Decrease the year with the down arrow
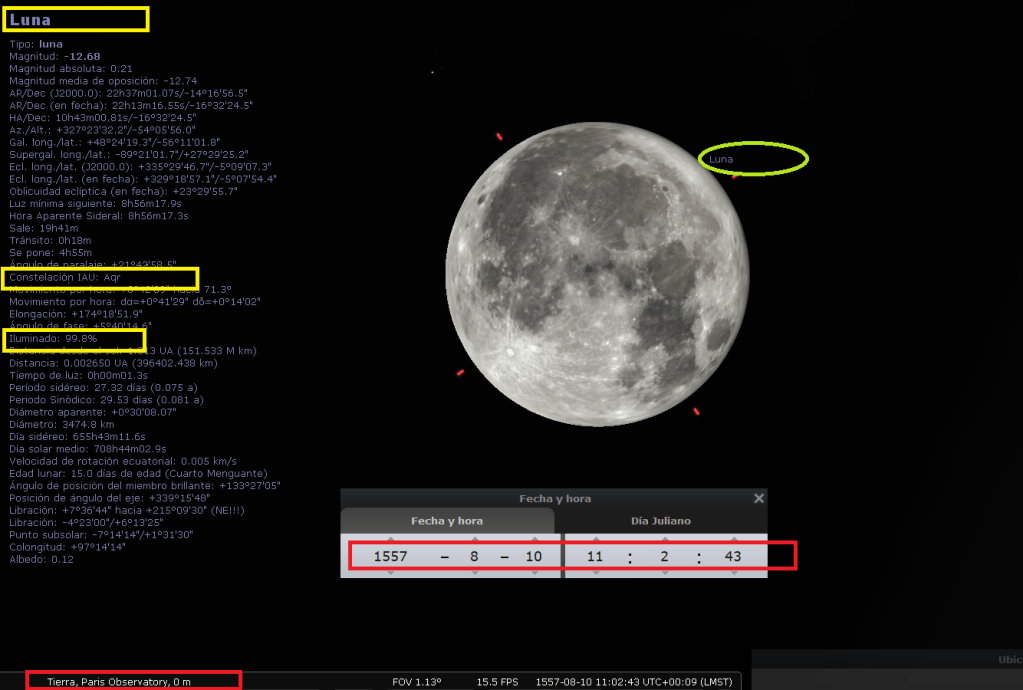This screenshot has height=690, width=1023. pos(391,572)
